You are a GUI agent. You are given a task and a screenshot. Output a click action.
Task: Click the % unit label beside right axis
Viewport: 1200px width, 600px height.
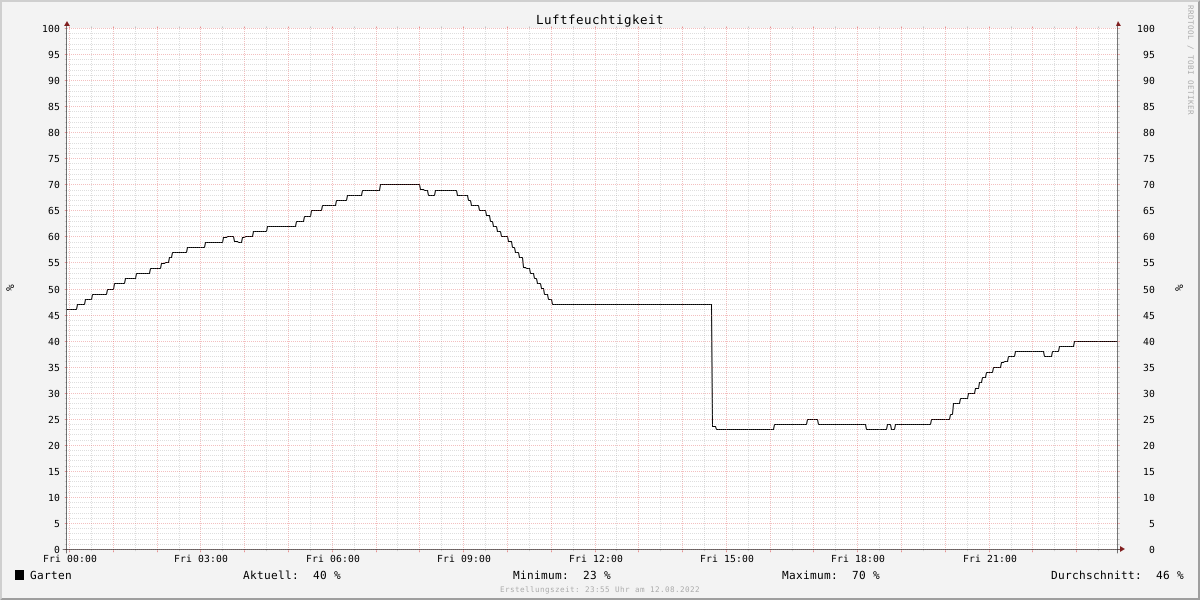click(1180, 287)
